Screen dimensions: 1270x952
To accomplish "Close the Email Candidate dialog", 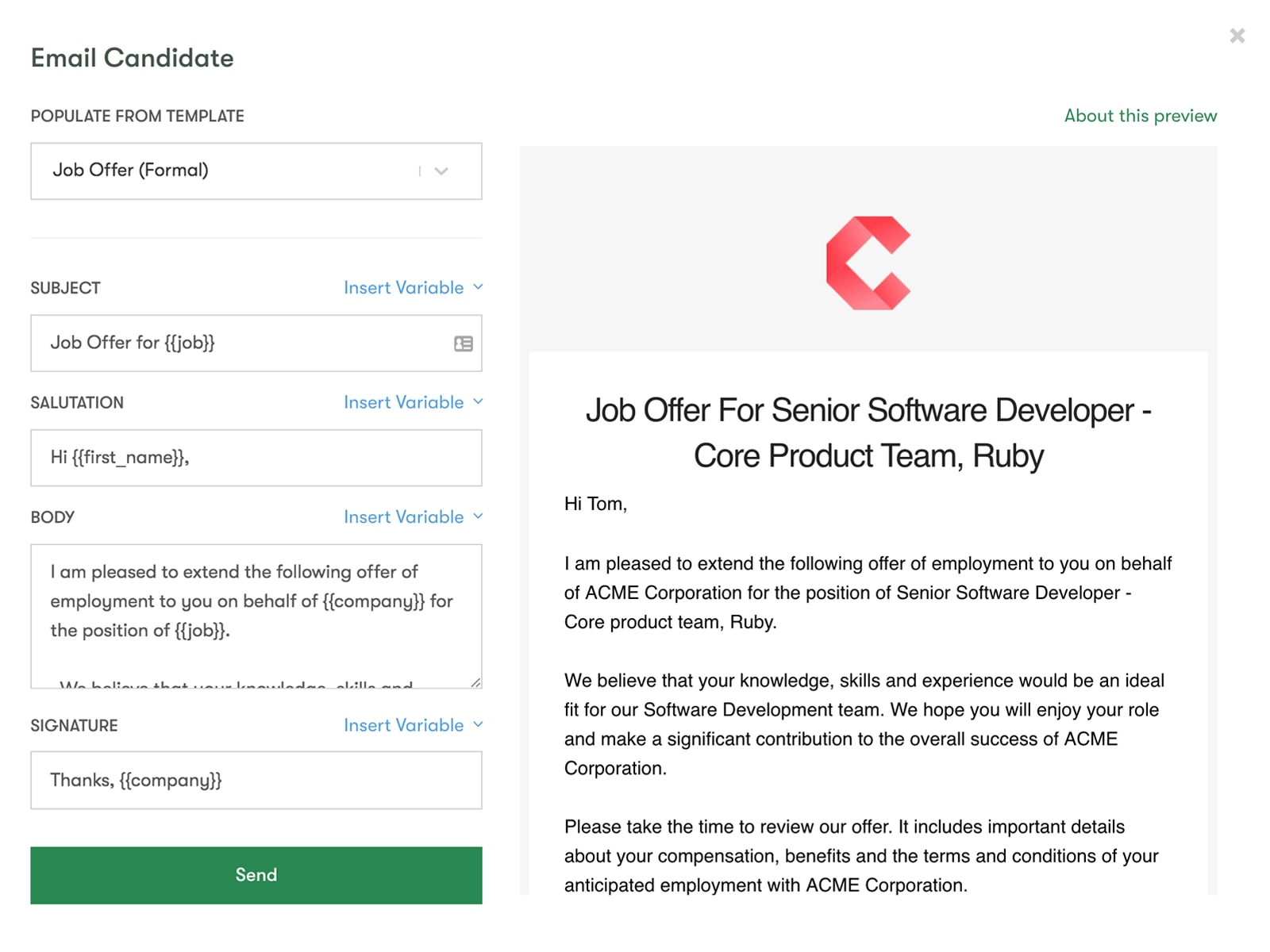I will click(x=1237, y=36).
